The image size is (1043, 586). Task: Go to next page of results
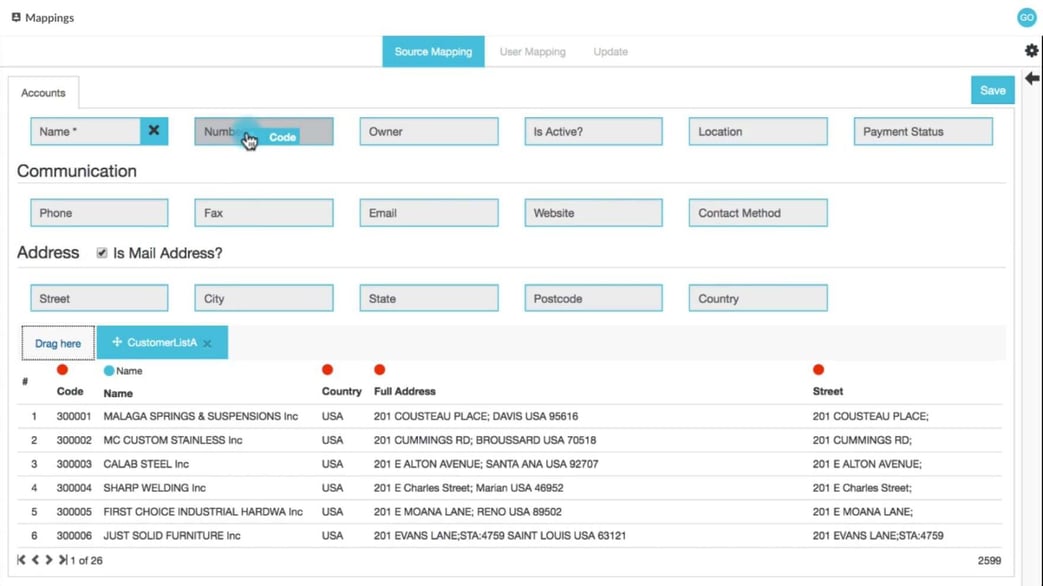[49, 560]
